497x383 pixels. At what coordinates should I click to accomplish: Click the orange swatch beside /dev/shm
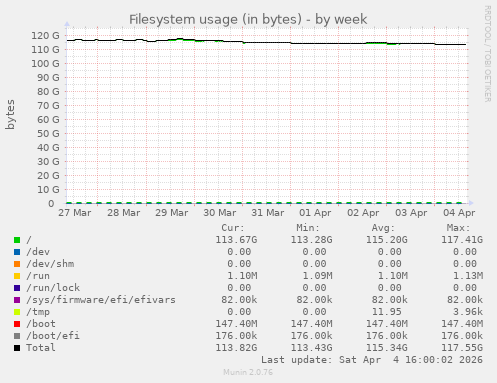click(x=17, y=264)
